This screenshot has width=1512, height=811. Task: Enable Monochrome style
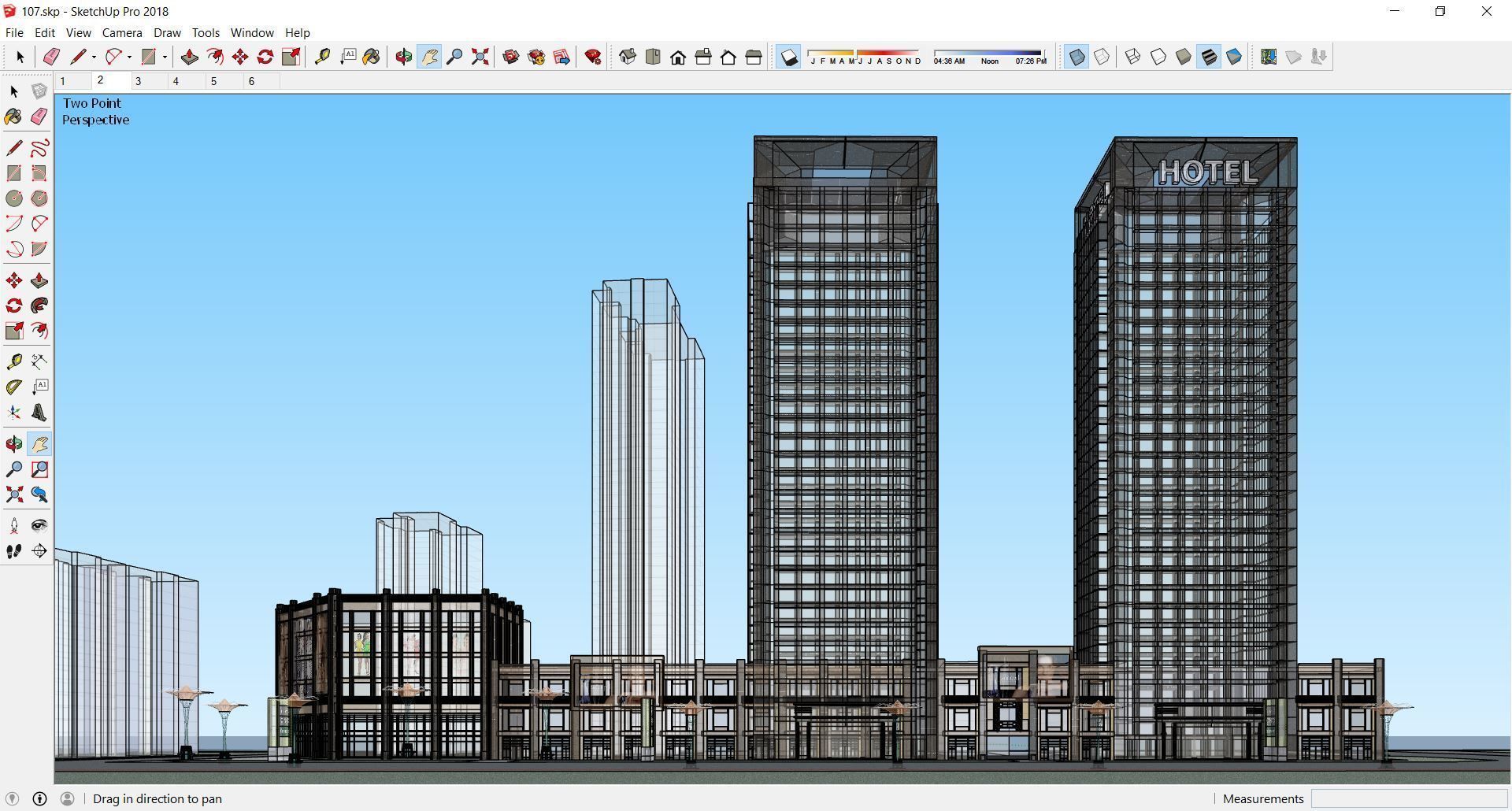1234,57
